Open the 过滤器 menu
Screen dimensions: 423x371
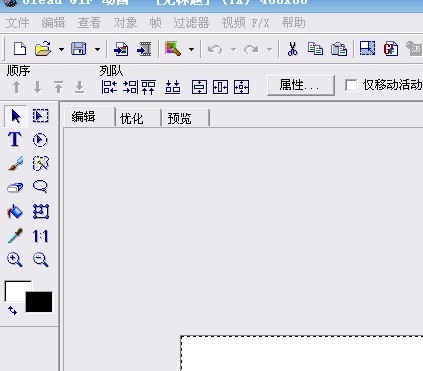191,23
